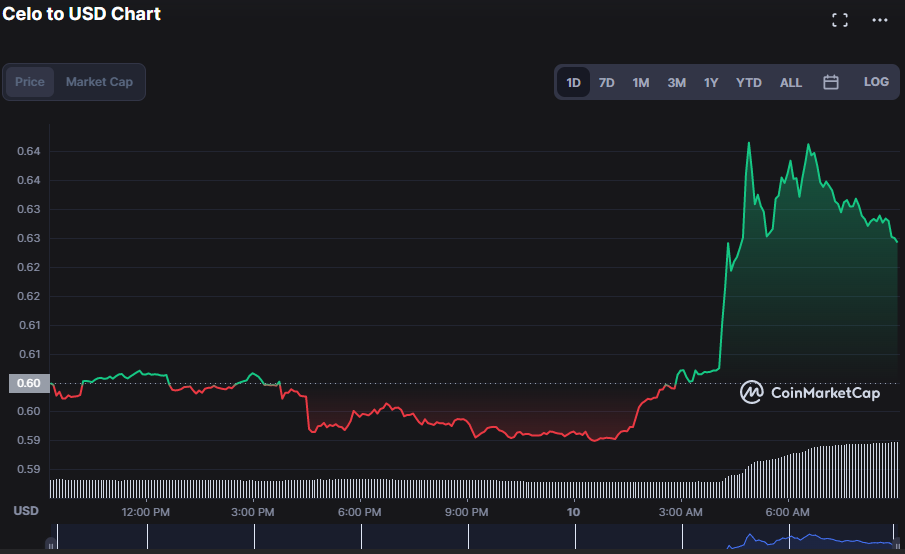This screenshot has width=905, height=554.
Task: Toggle LOG scale on the chart
Action: 876,82
